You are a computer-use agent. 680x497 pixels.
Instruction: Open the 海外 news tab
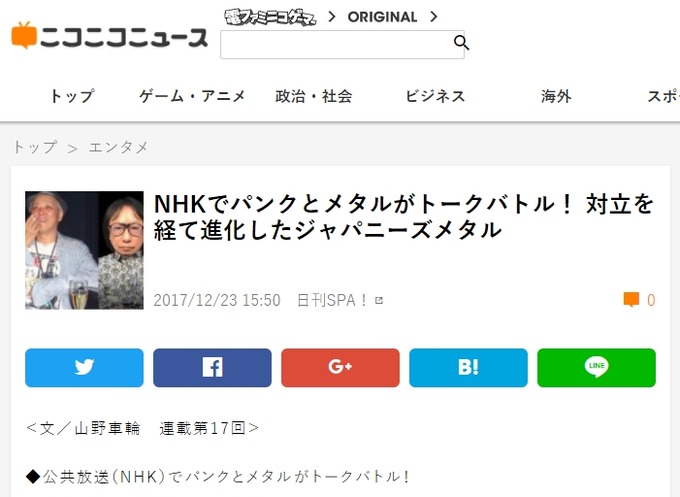[x=556, y=96]
